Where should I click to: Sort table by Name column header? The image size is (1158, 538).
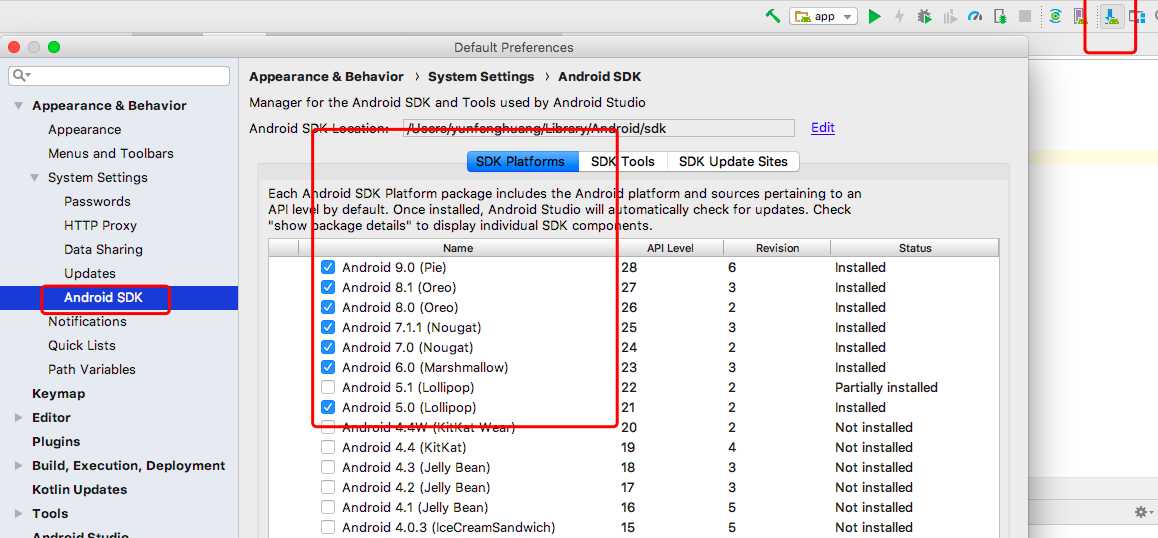click(458, 248)
